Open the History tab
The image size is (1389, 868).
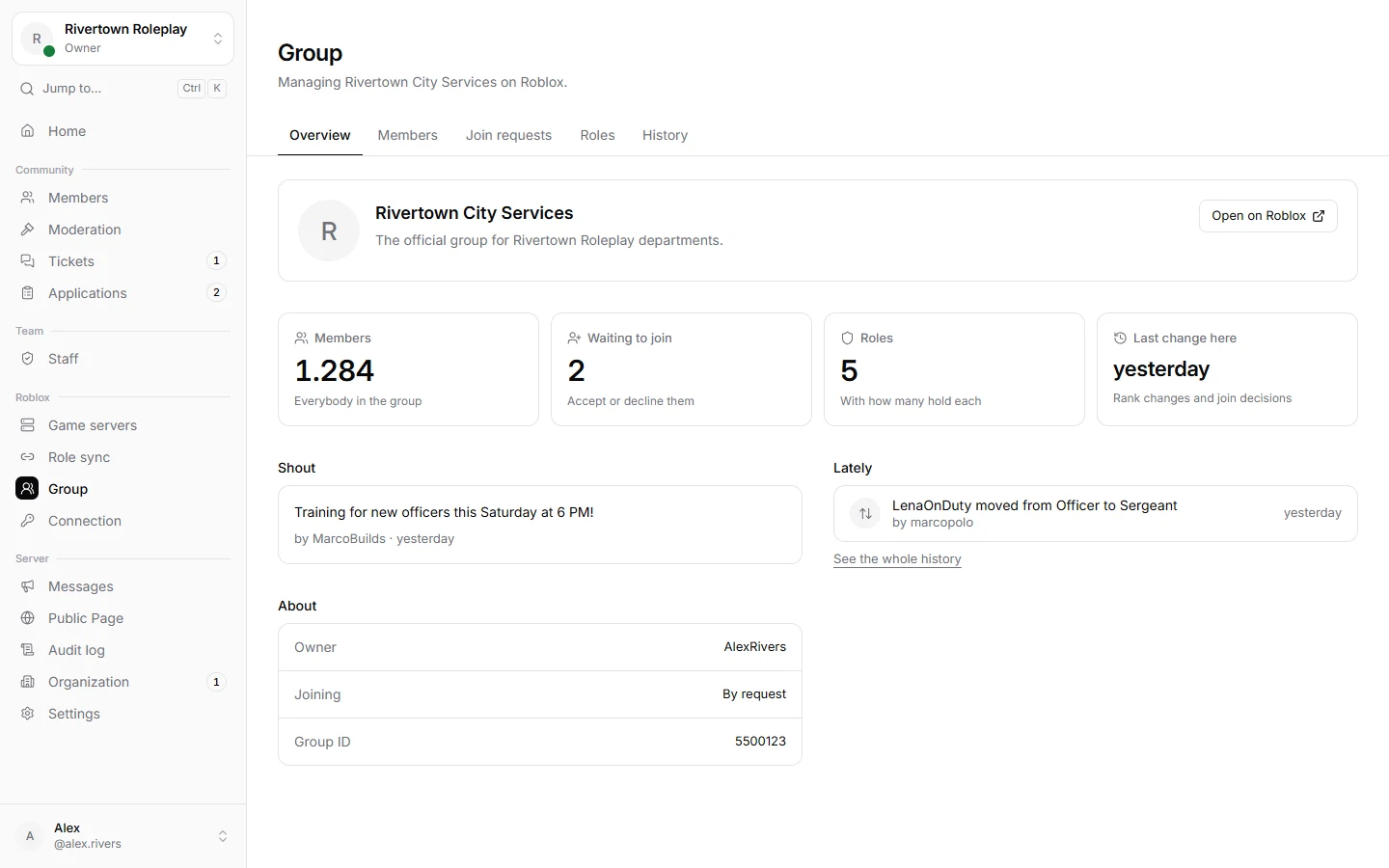tap(666, 135)
